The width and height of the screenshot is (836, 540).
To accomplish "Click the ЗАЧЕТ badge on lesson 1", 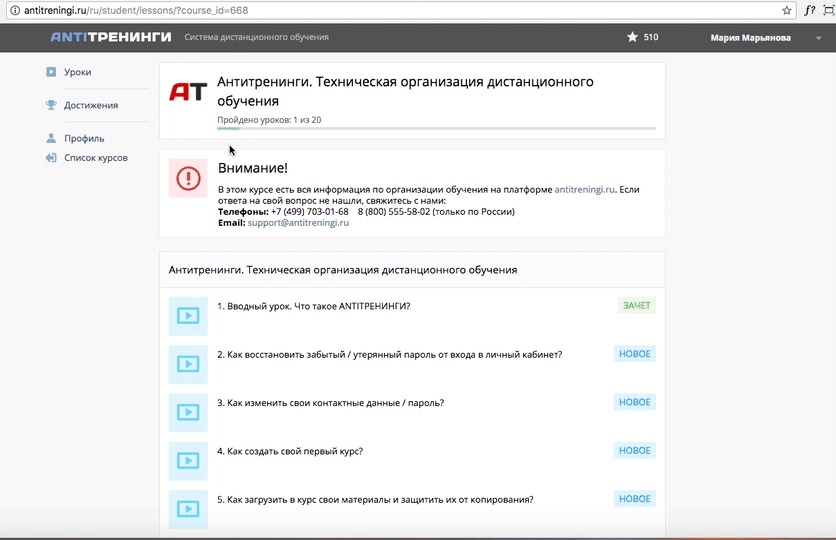I will (x=637, y=305).
